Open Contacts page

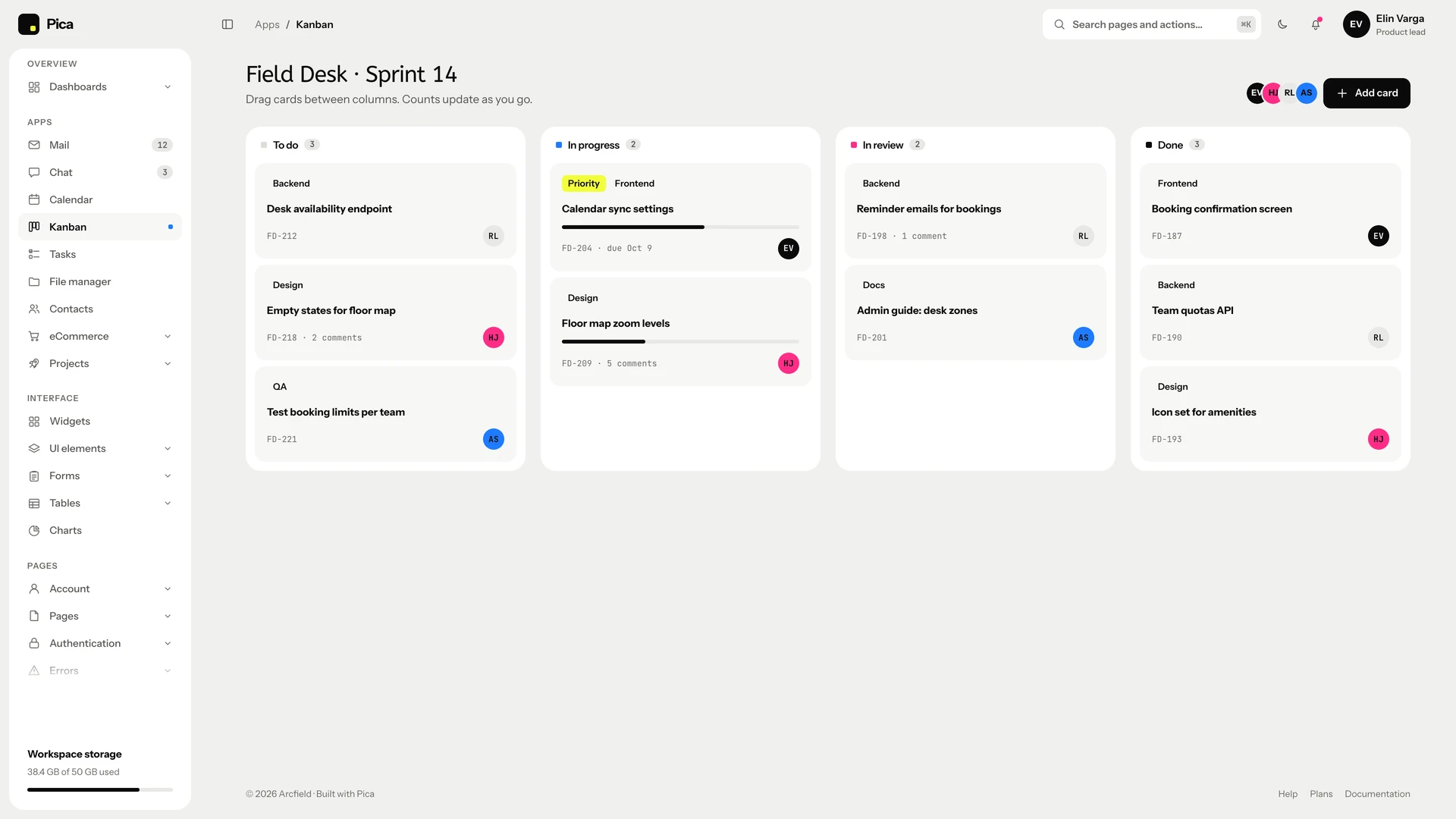(x=100, y=309)
